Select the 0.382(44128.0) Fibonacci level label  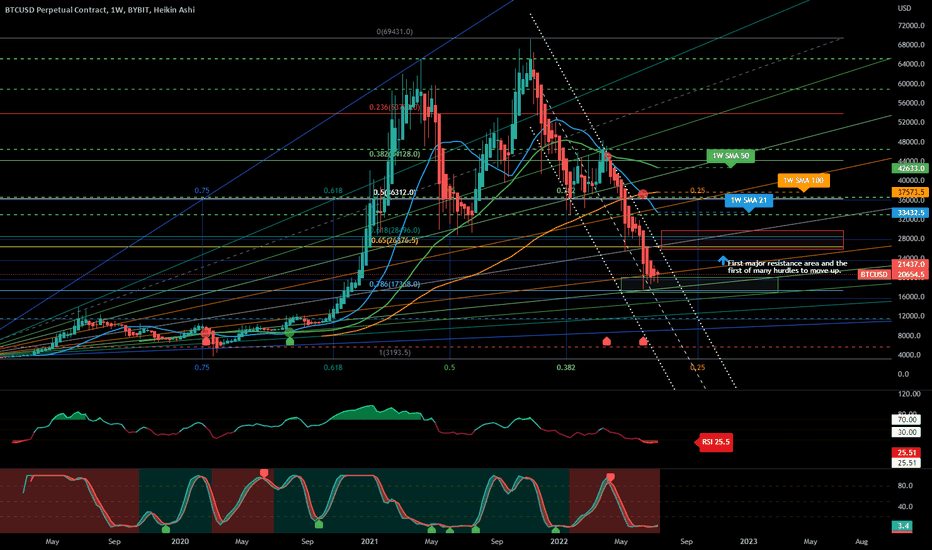pos(394,154)
